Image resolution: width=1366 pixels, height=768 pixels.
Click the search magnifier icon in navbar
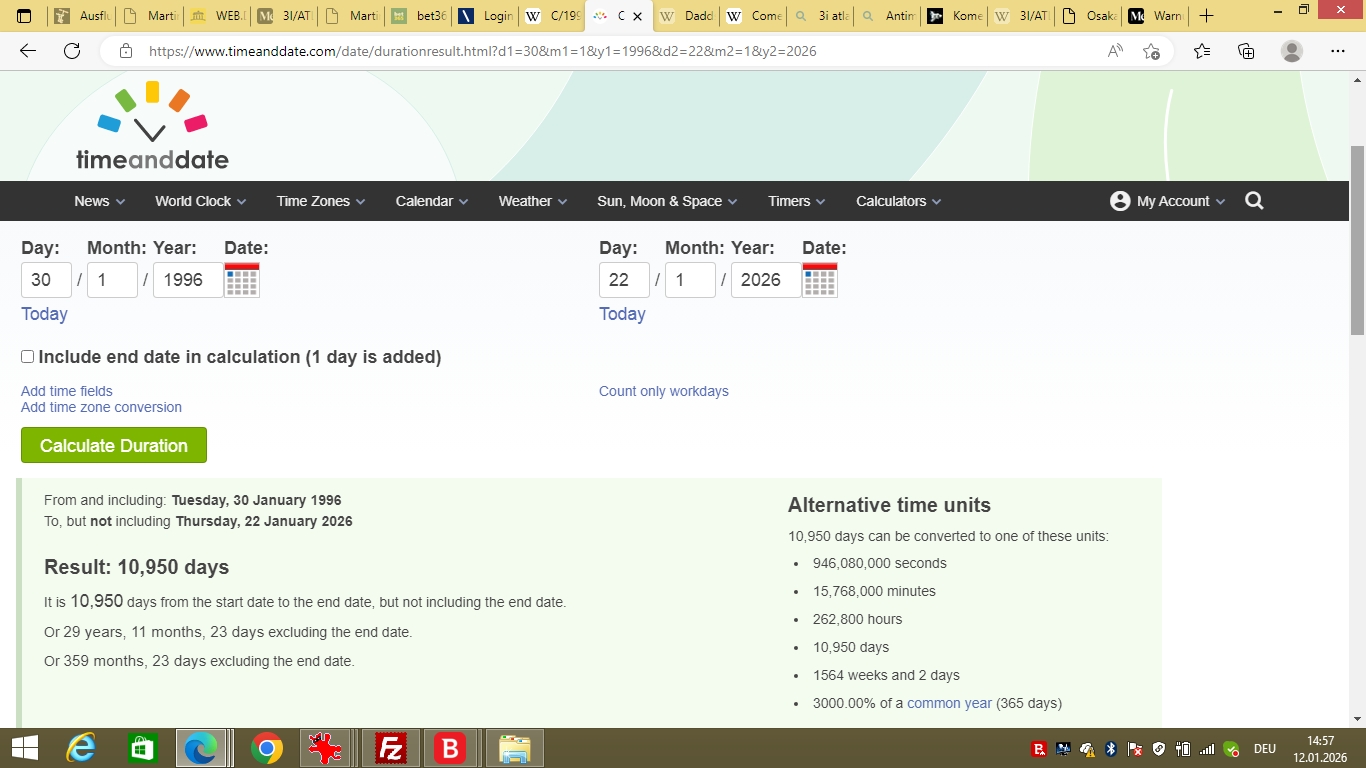click(1254, 201)
